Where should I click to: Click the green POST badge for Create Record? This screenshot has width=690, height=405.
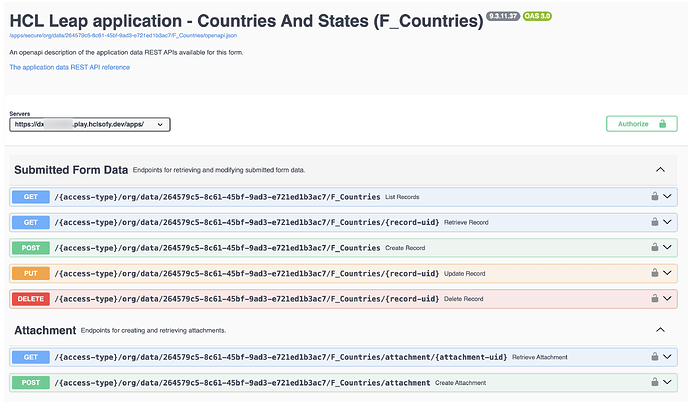[x=30, y=247]
